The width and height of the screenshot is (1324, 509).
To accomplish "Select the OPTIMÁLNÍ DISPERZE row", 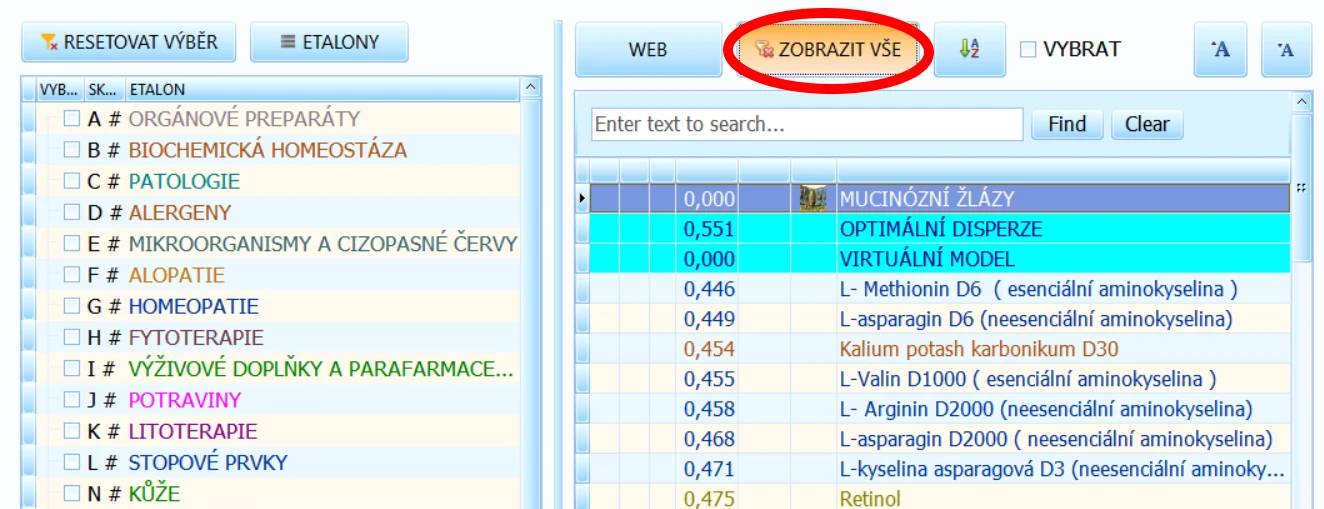I will tap(940, 229).
